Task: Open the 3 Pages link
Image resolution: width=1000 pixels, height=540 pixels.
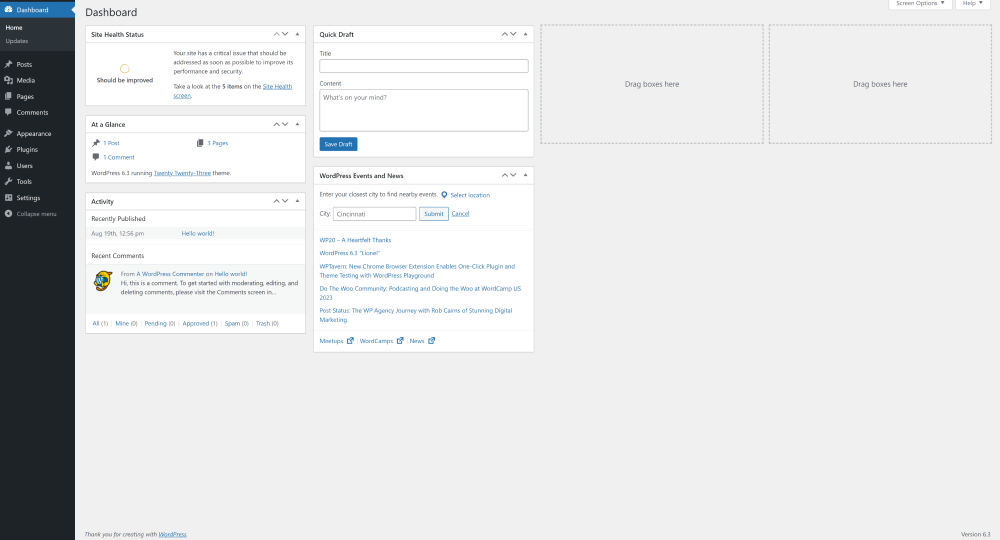Action: (x=217, y=143)
